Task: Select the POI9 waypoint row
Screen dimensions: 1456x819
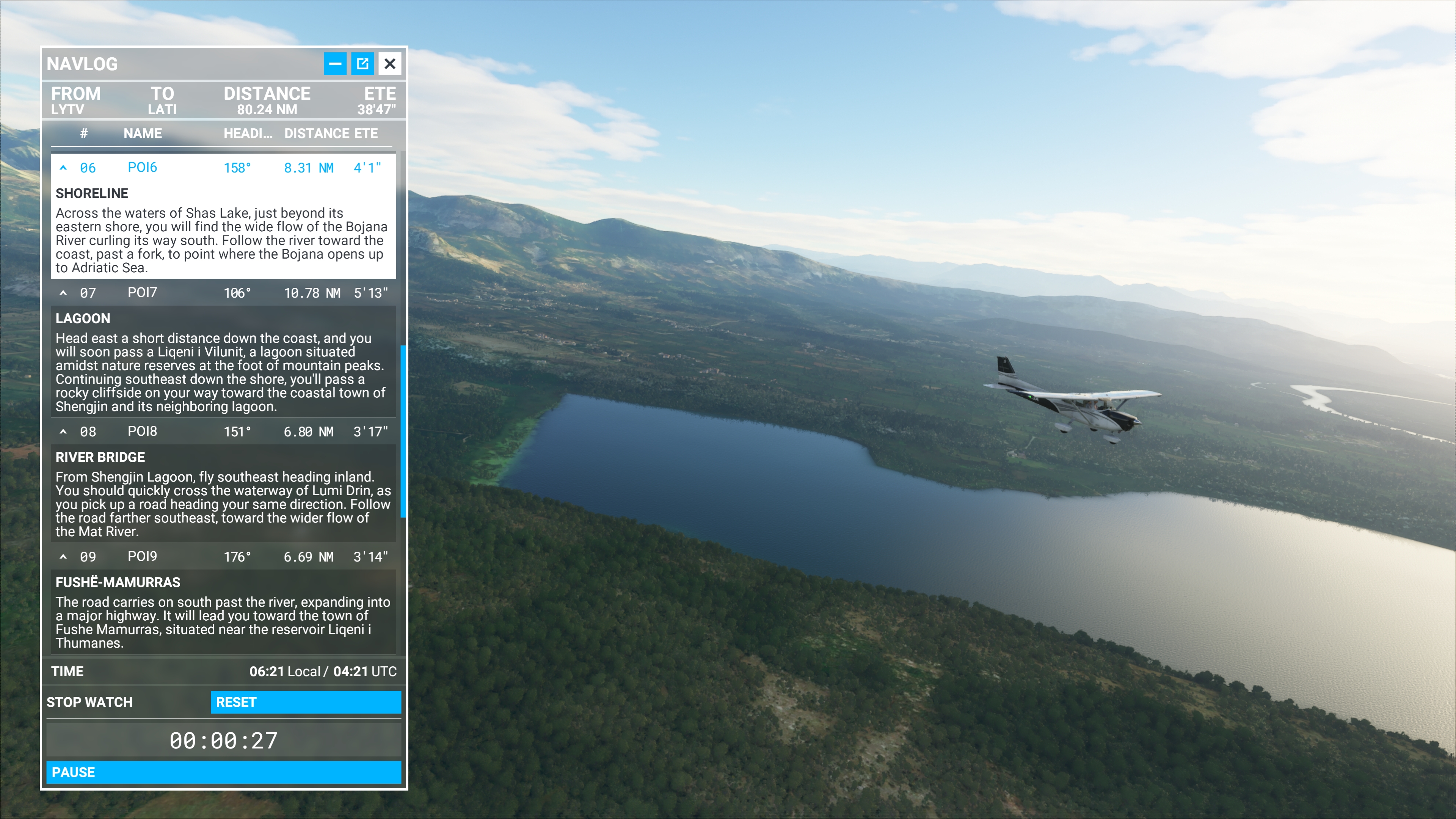Action: 143,556
